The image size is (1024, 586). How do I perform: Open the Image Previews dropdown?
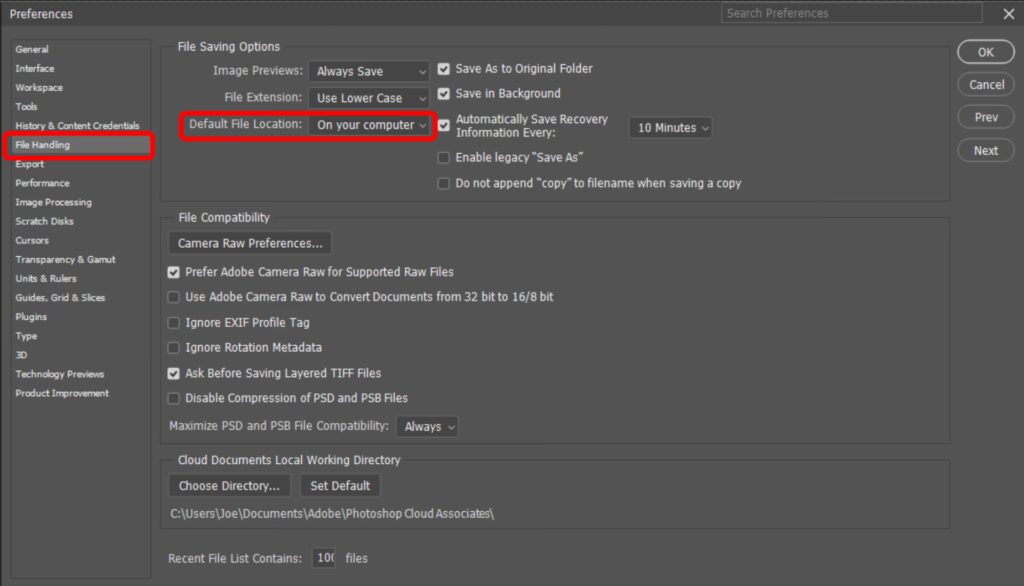tap(369, 72)
